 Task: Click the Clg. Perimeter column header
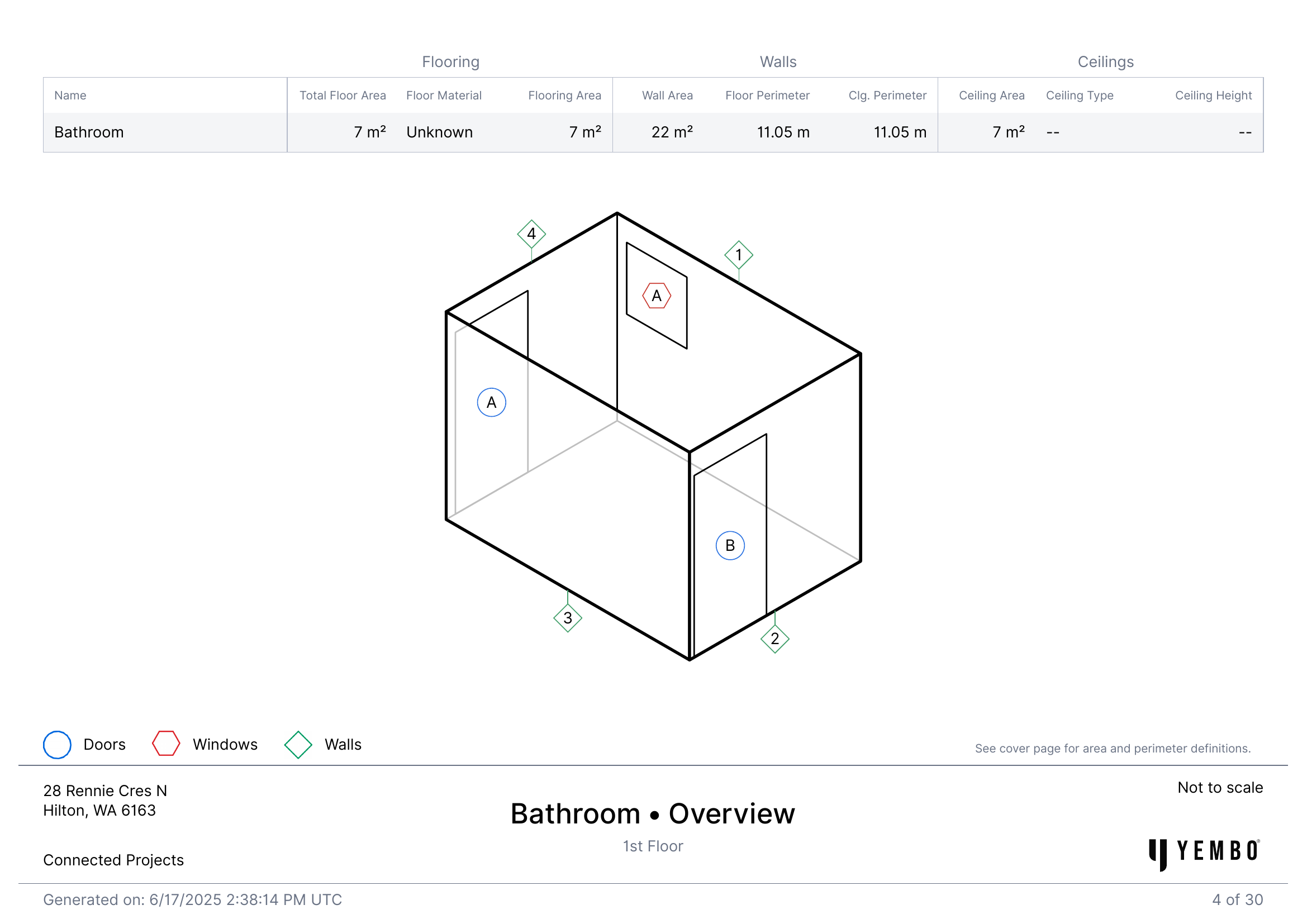coord(887,96)
